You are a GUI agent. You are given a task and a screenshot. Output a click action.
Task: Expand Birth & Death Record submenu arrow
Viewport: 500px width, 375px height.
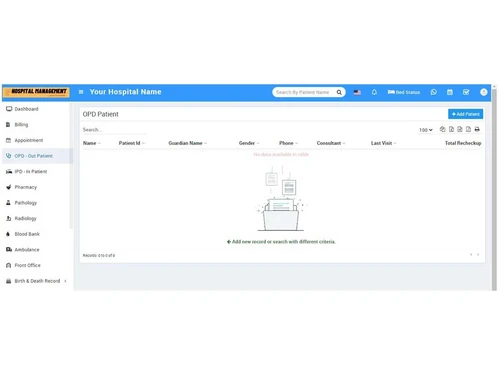pyautogui.click(x=65, y=281)
